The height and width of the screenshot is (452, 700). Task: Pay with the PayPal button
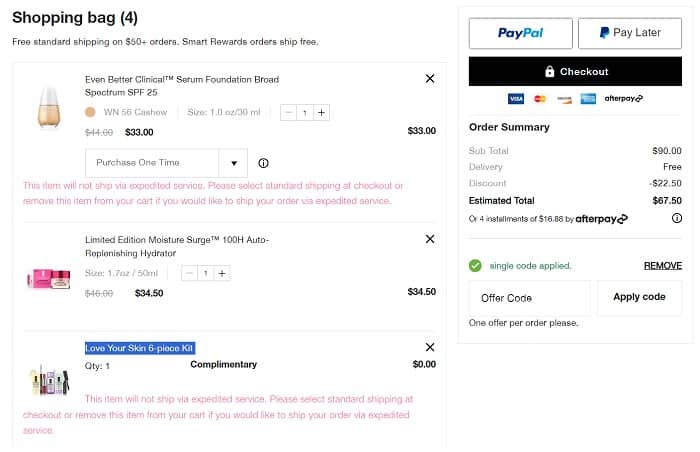520,33
